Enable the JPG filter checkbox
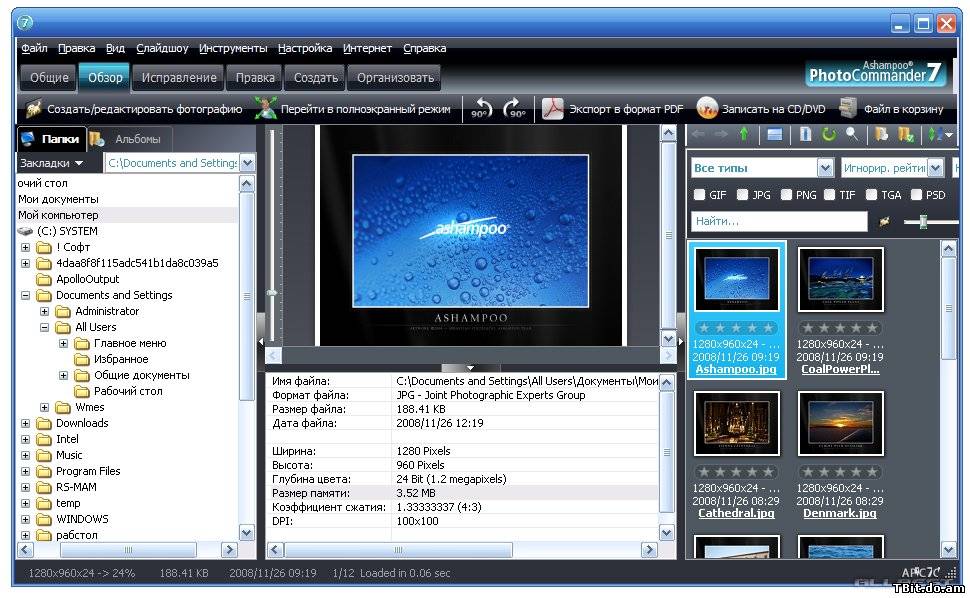 click(x=743, y=195)
